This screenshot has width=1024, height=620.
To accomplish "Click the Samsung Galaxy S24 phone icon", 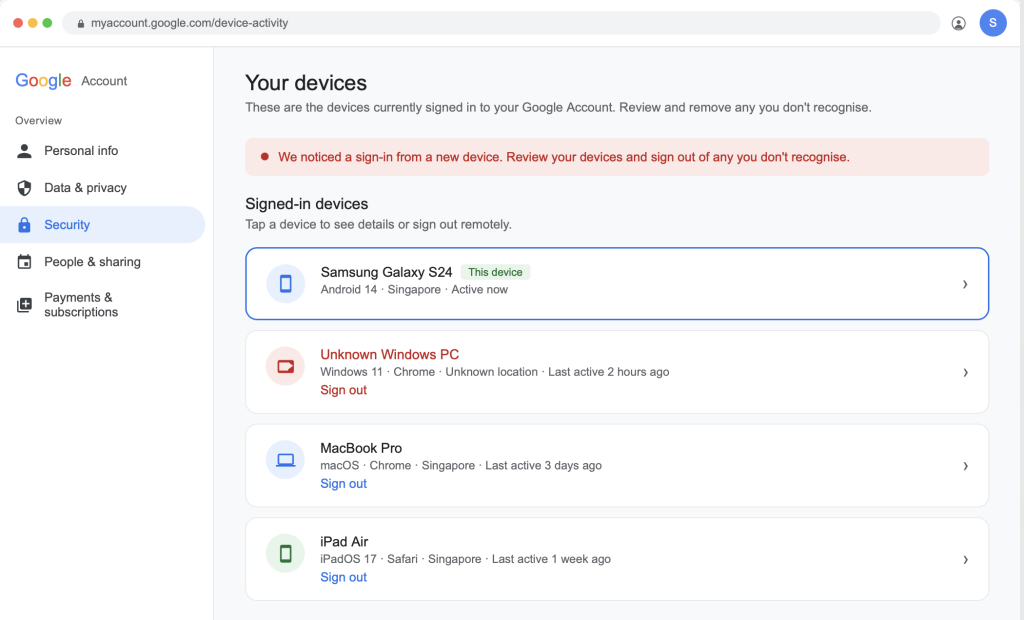I will click(285, 284).
